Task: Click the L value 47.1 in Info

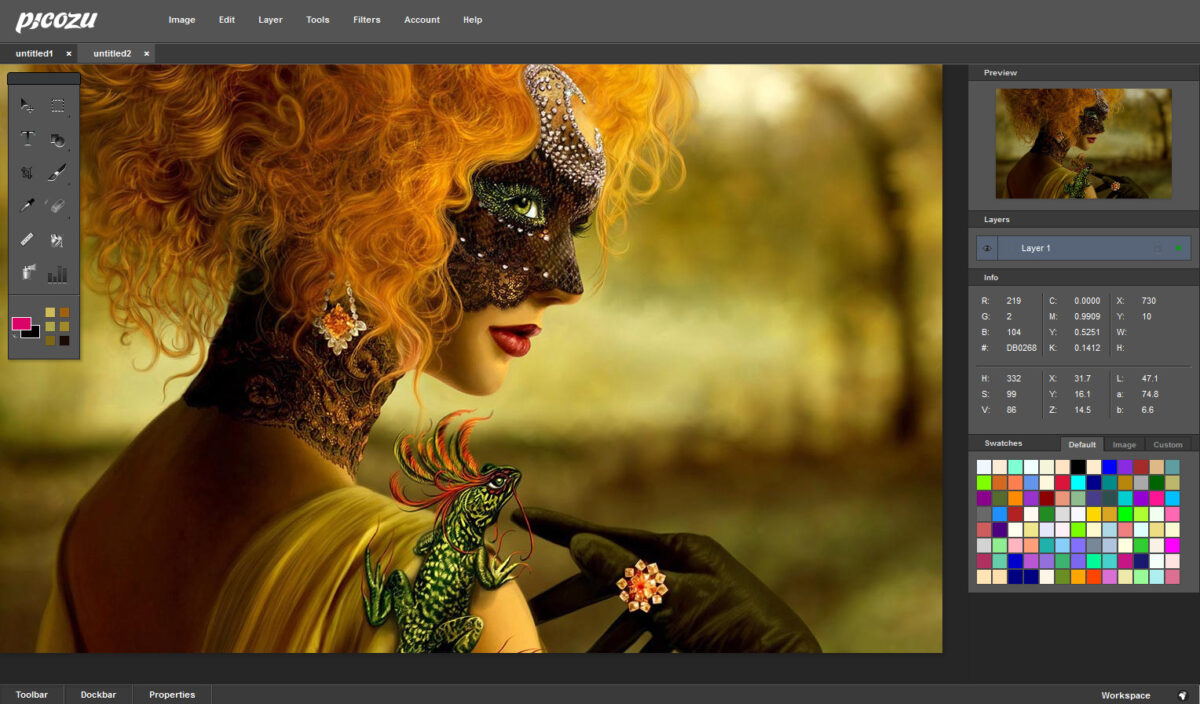Action: [x=1149, y=378]
